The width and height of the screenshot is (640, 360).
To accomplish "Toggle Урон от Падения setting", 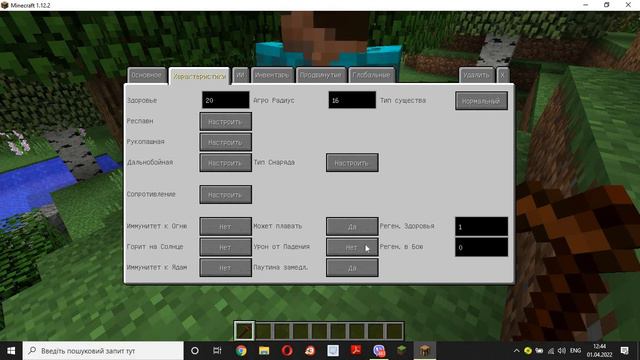I will [352, 247].
